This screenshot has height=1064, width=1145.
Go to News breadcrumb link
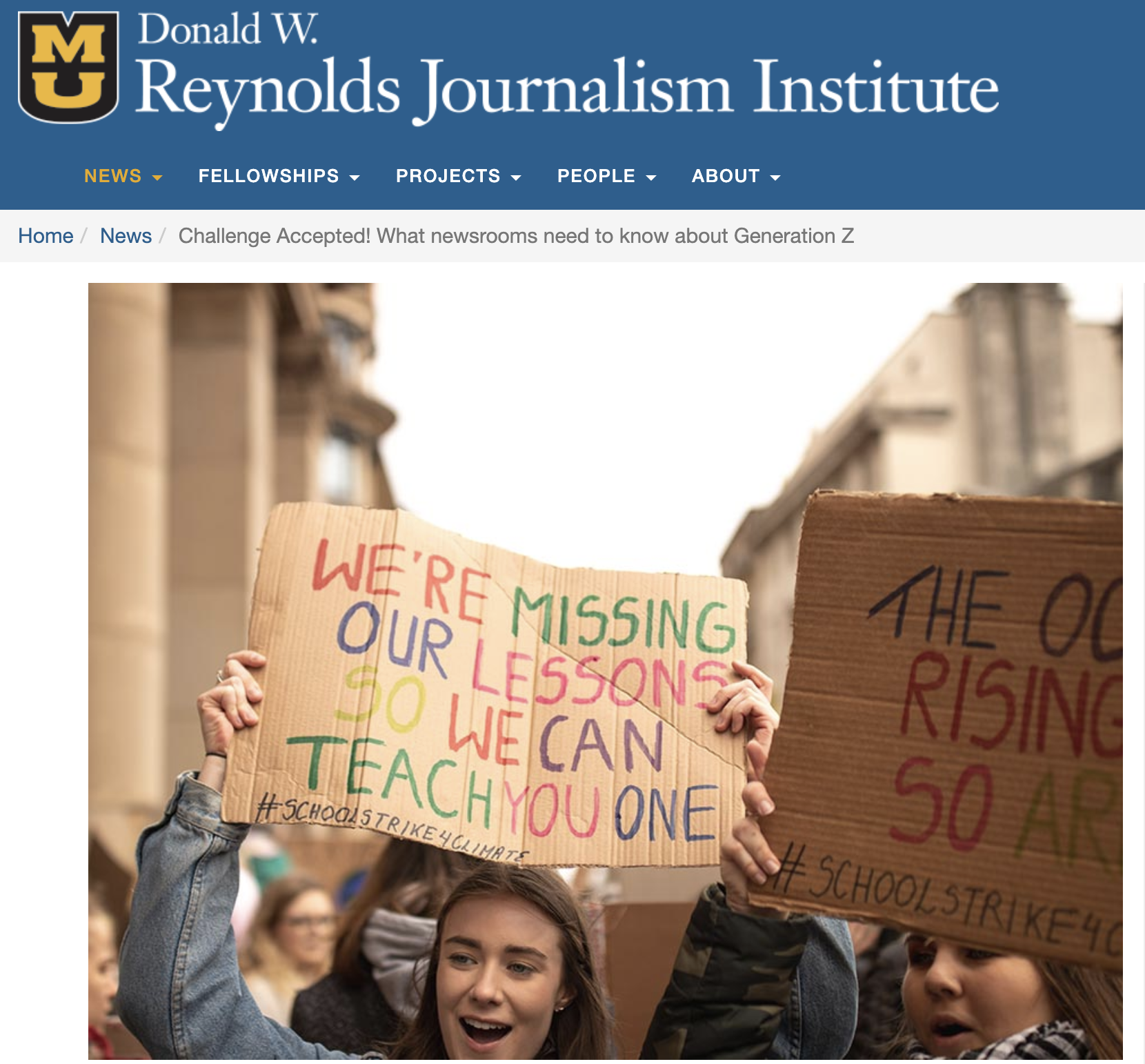tap(126, 236)
